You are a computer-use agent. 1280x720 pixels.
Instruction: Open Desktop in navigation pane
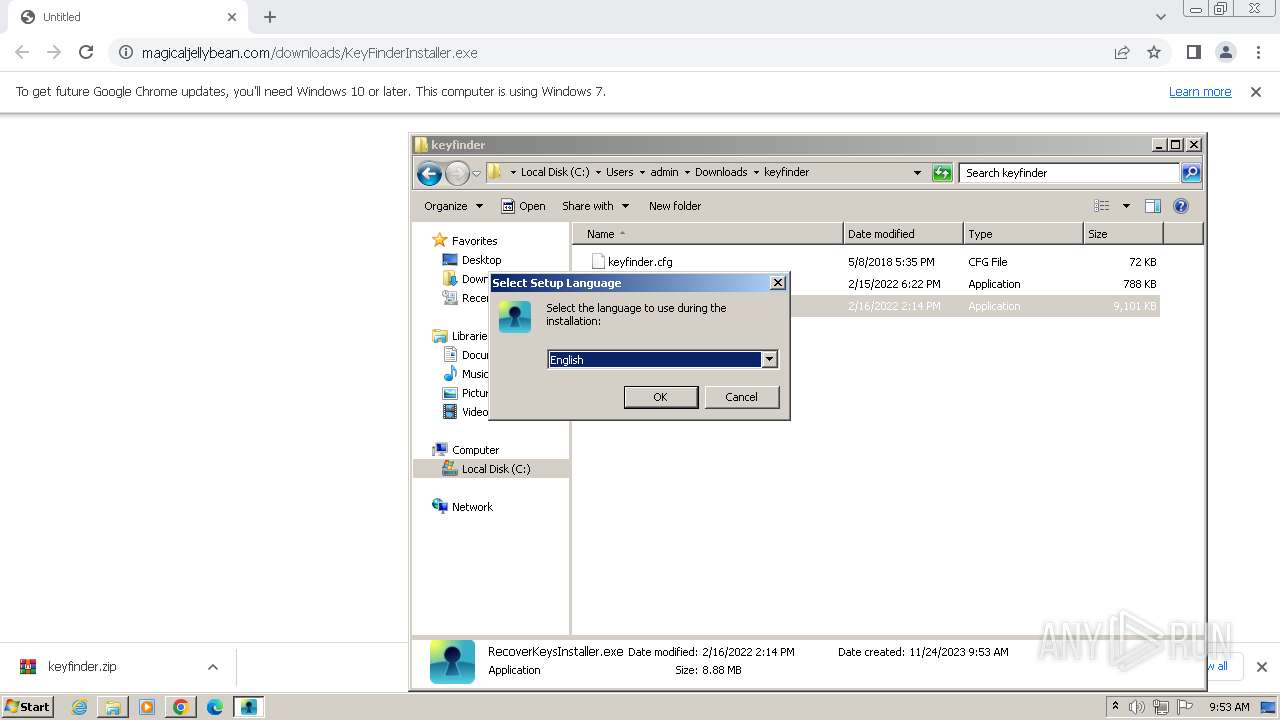click(481, 260)
